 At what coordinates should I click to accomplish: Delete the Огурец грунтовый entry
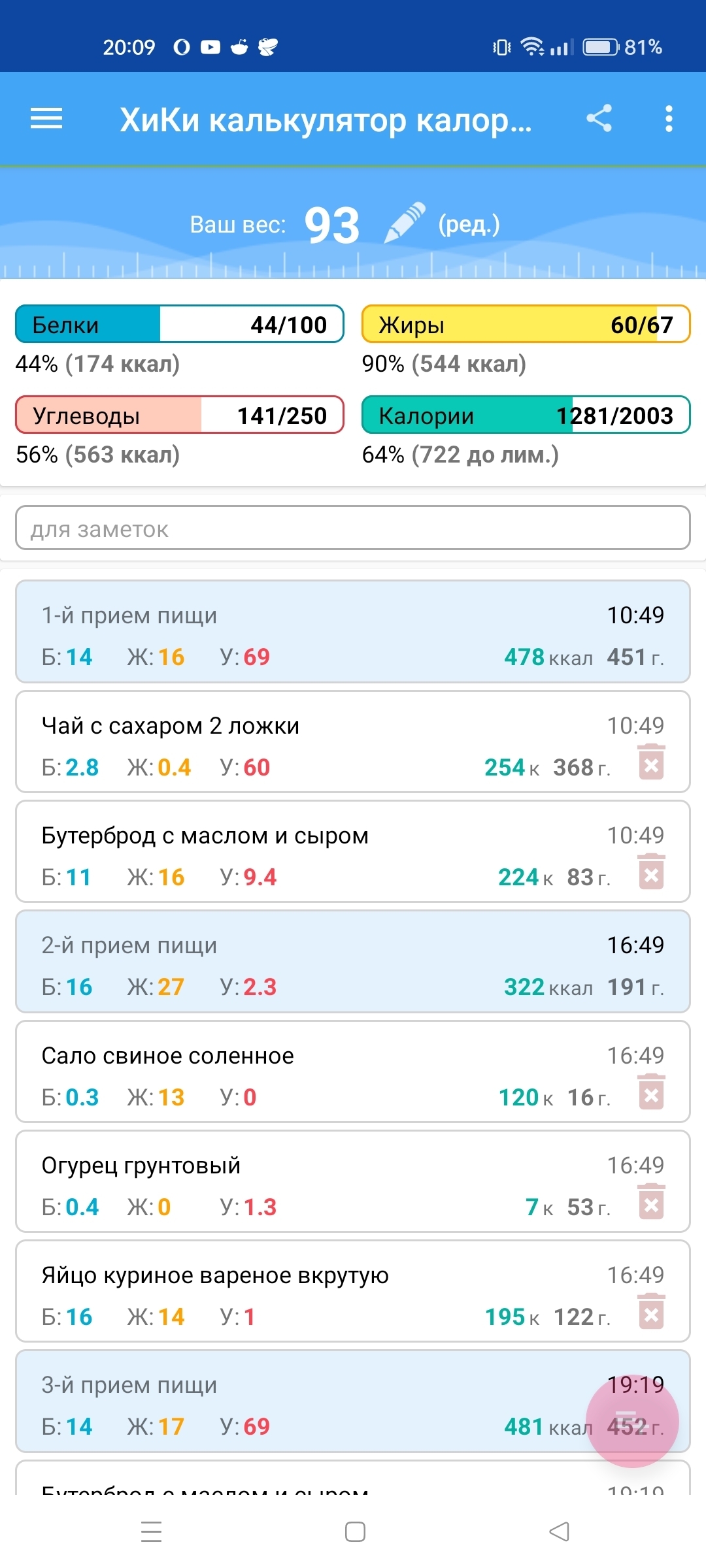coord(651,1202)
